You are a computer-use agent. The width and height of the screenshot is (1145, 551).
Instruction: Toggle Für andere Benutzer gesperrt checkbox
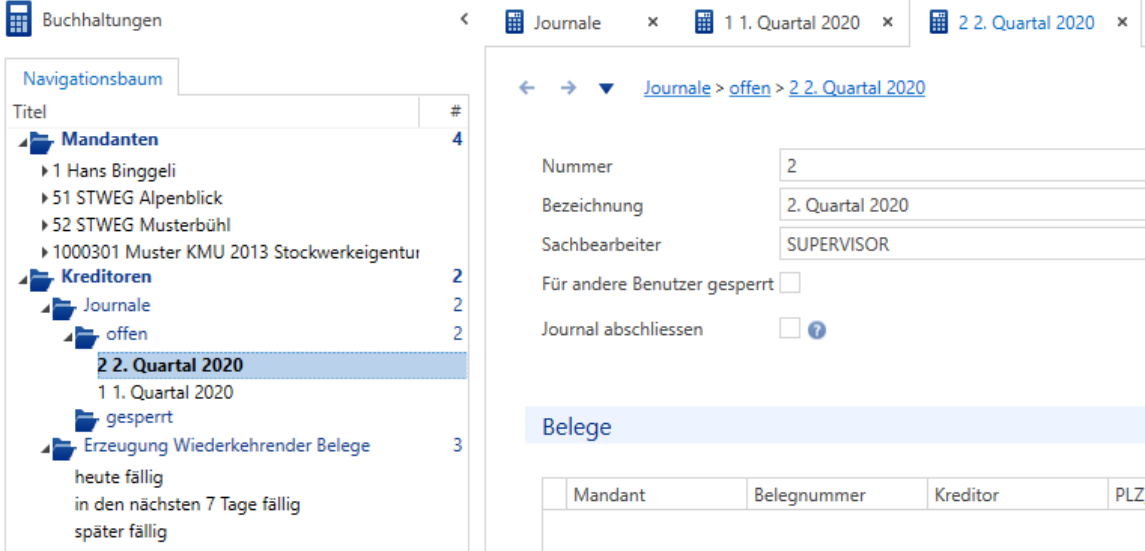790,283
